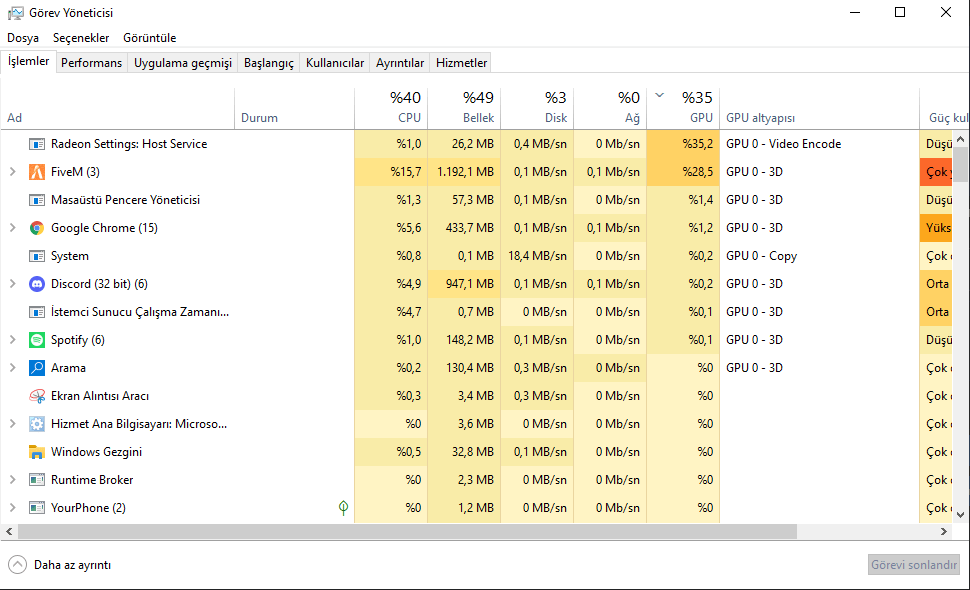Expand the Hizmet Ana Bilgisayarı process group
Image resolution: width=970 pixels, height=590 pixels.
click(12, 424)
